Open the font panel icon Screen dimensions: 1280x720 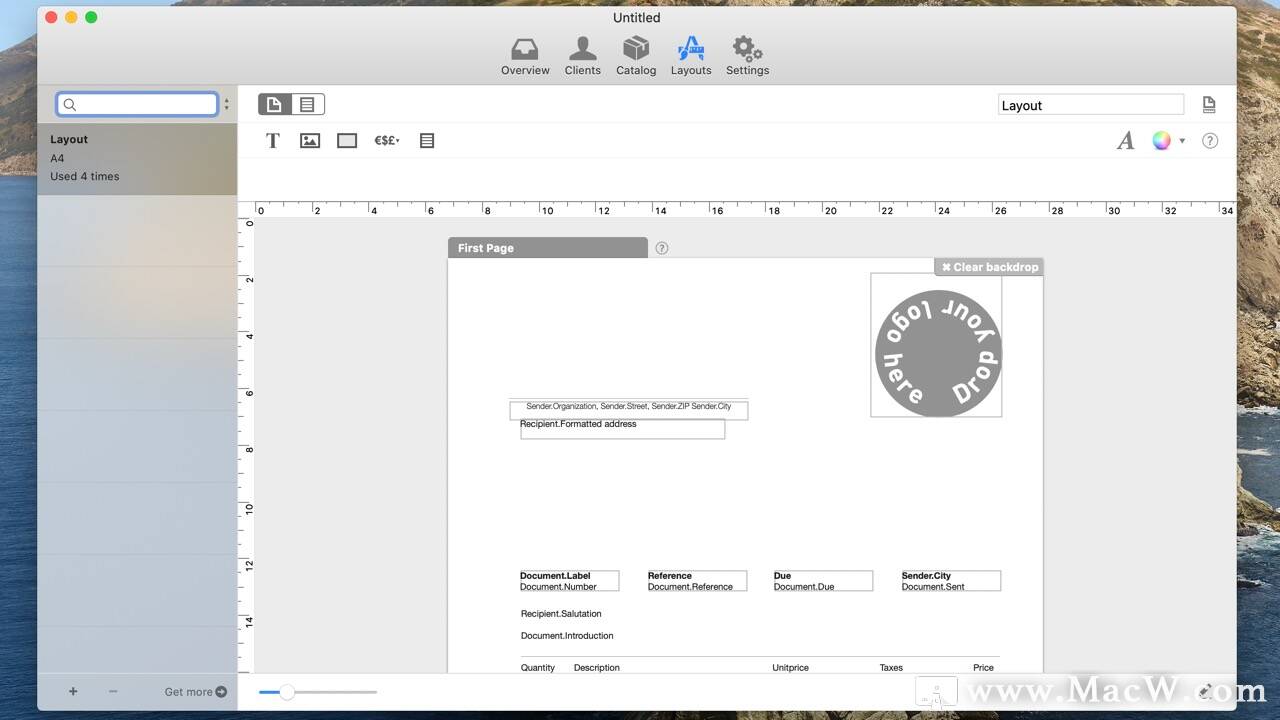tap(1126, 141)
